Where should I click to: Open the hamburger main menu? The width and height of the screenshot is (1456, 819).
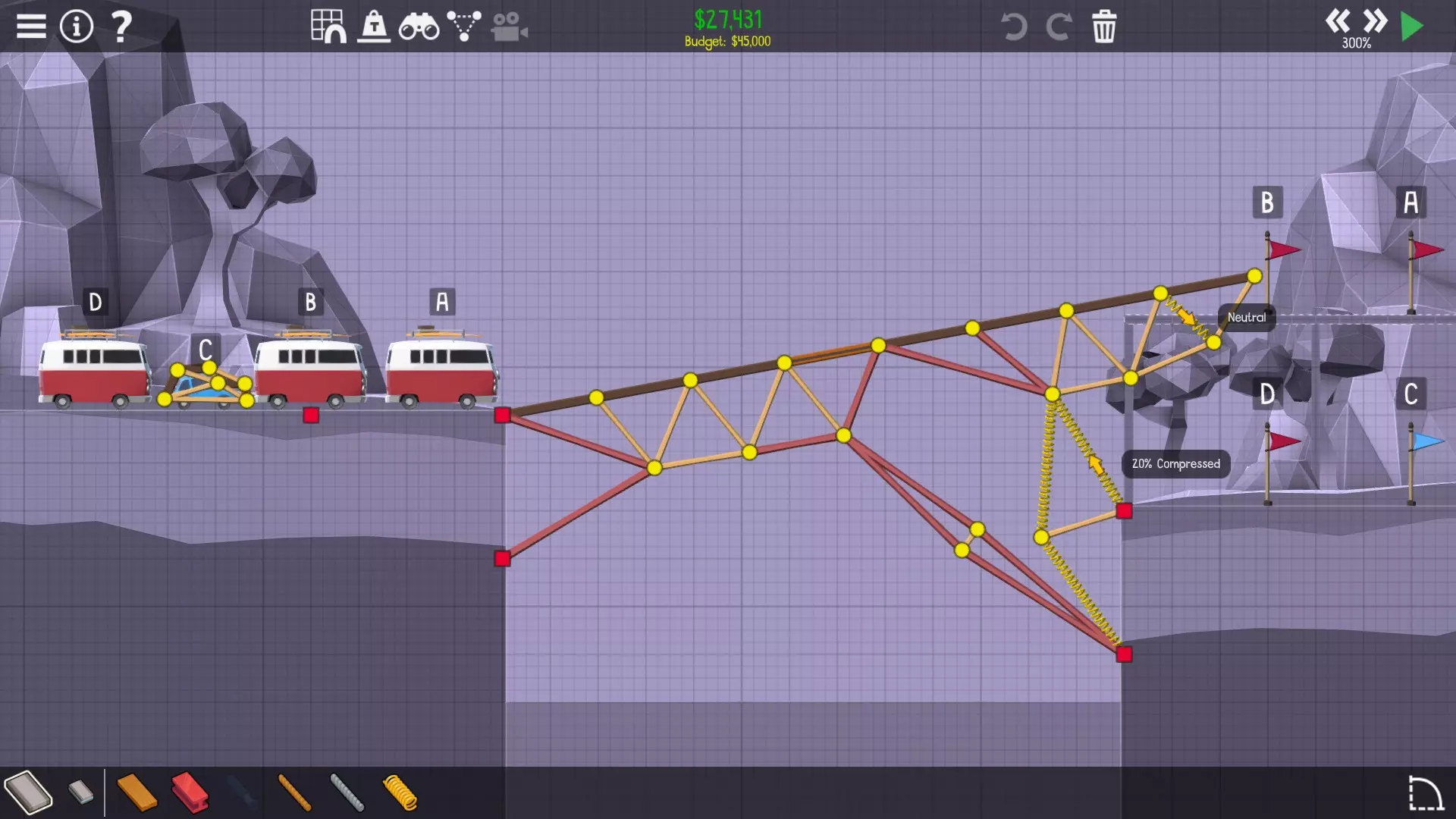[31, 27]
